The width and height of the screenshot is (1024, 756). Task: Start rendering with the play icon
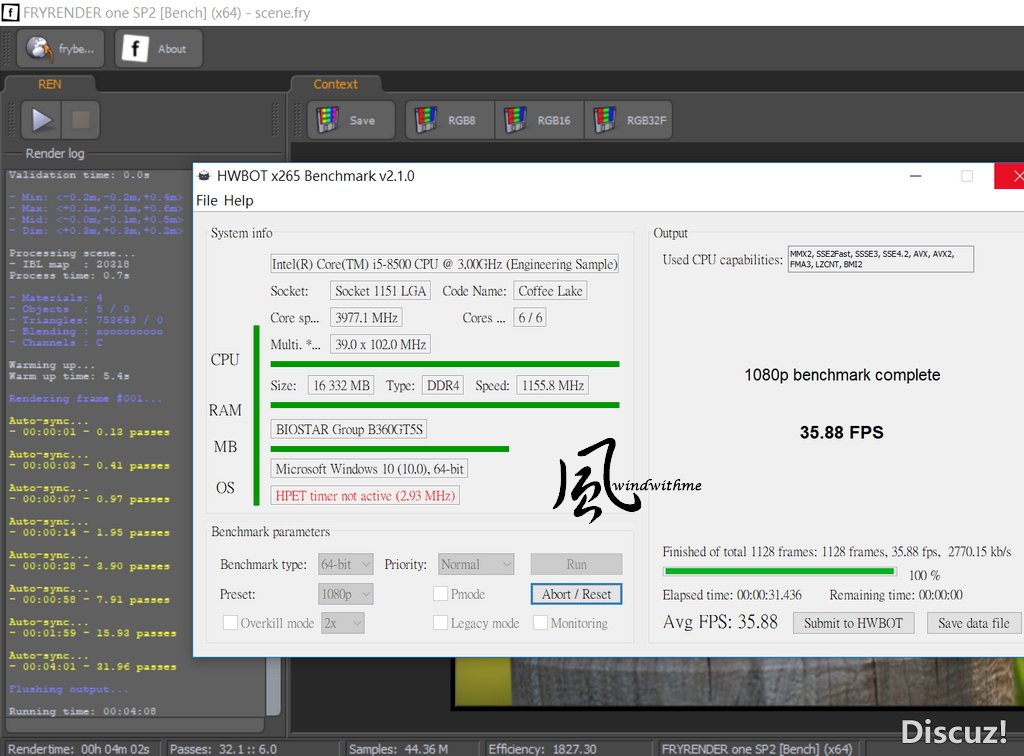click(42, 119)
